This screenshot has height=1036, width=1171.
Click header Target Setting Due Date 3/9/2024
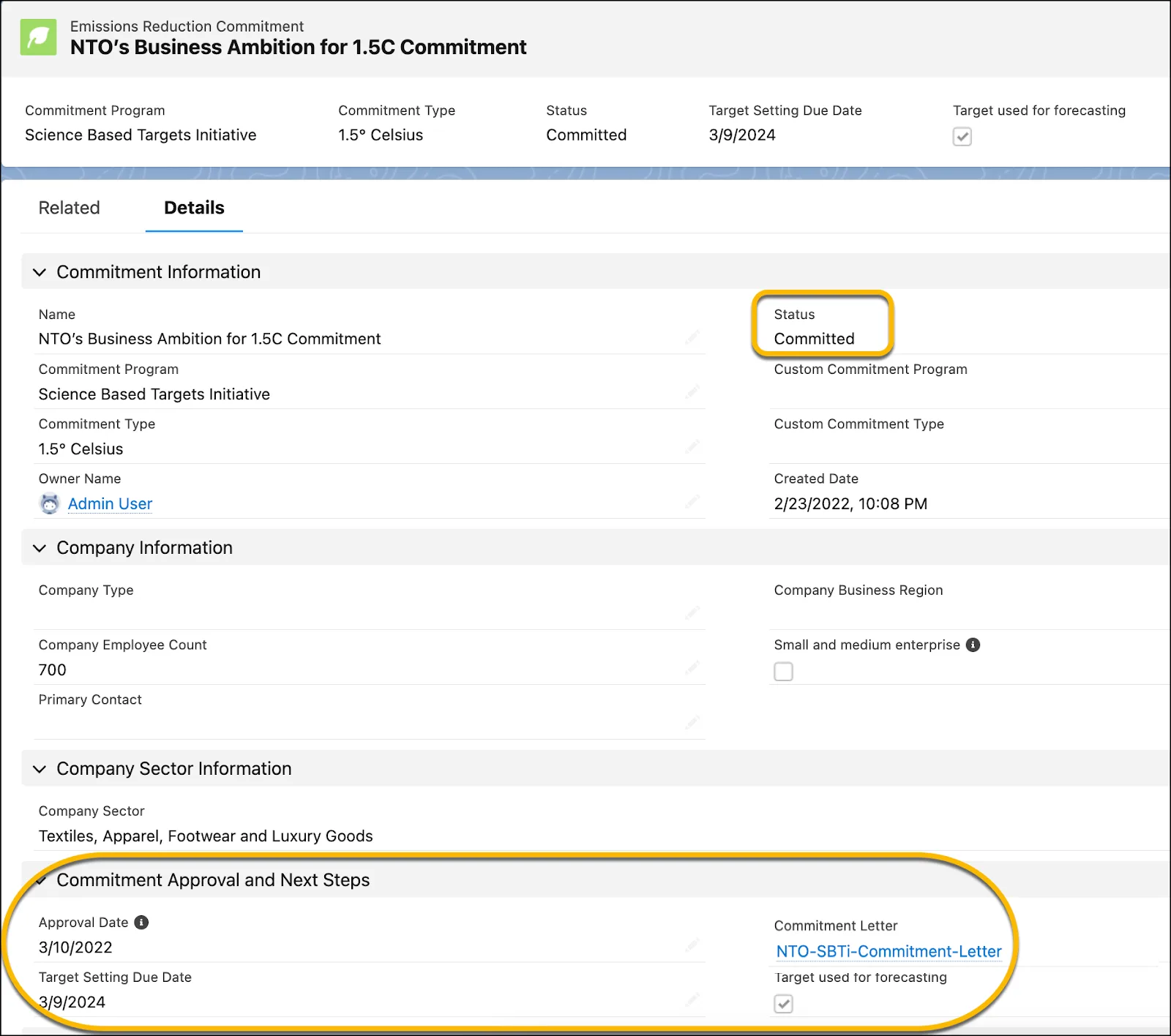[742, 135]
